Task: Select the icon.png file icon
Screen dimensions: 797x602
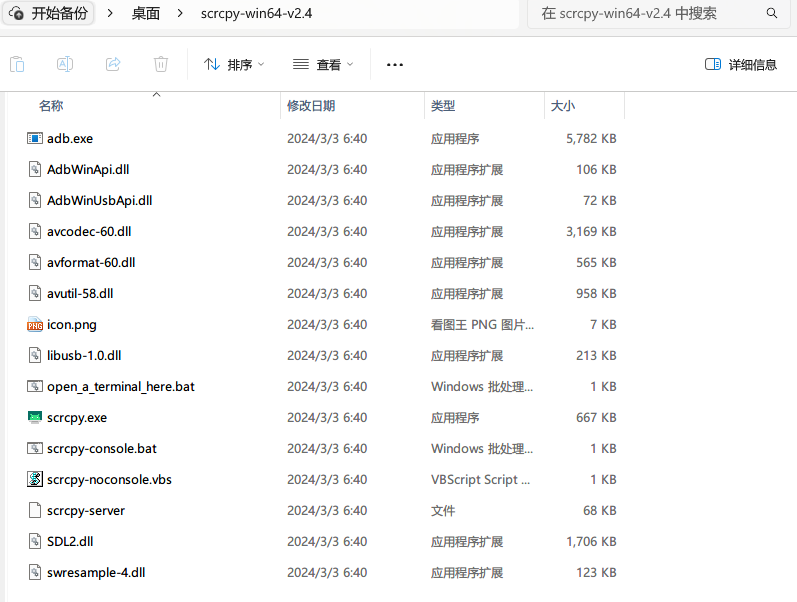Action: click(x=35, y=325)
